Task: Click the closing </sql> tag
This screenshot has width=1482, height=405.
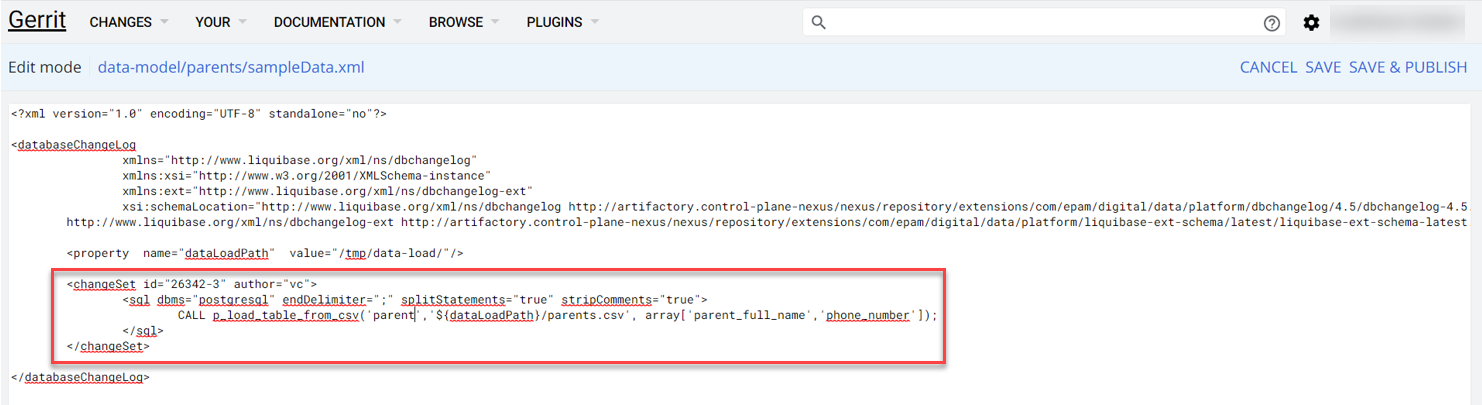Action: click(x=143, y=330)
